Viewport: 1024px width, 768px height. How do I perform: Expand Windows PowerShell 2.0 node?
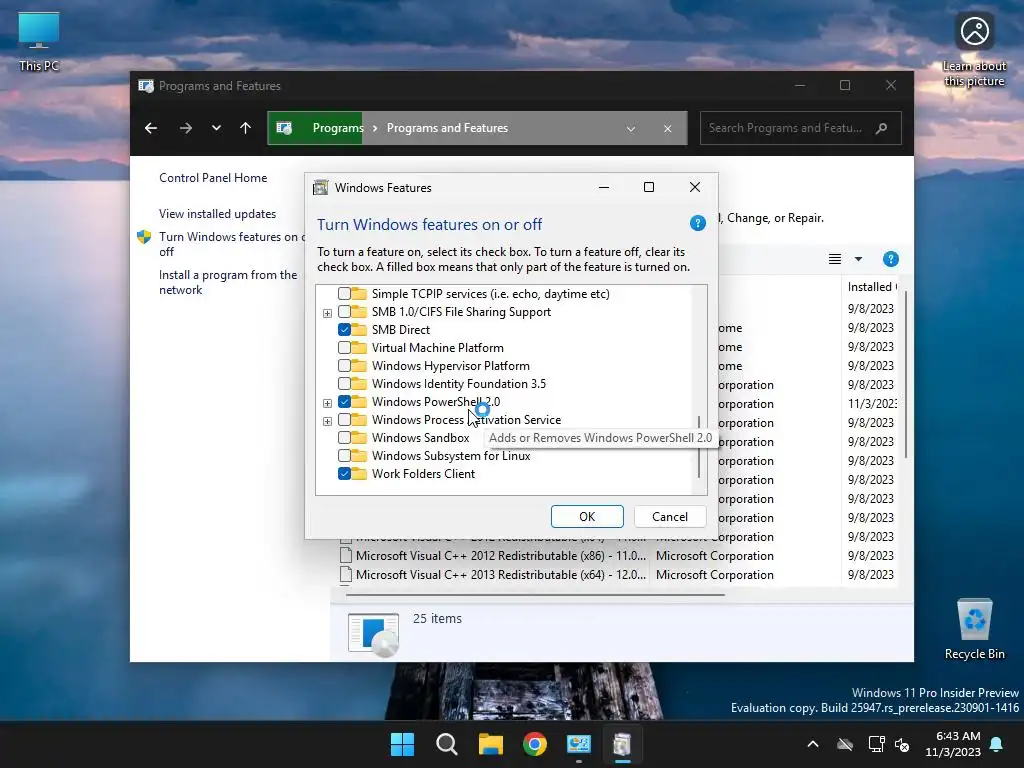pyautogui.click(x=327, y=403)
